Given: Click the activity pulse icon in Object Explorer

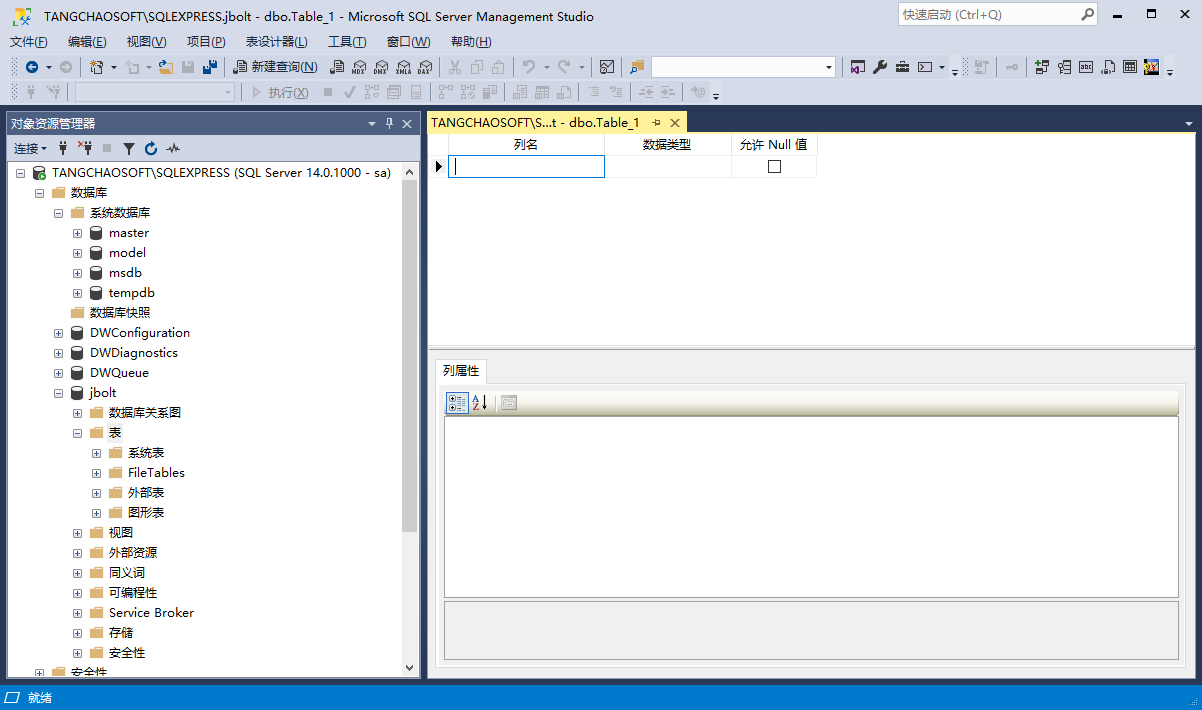Looking at the screenshot, I should tap(173, 148).
